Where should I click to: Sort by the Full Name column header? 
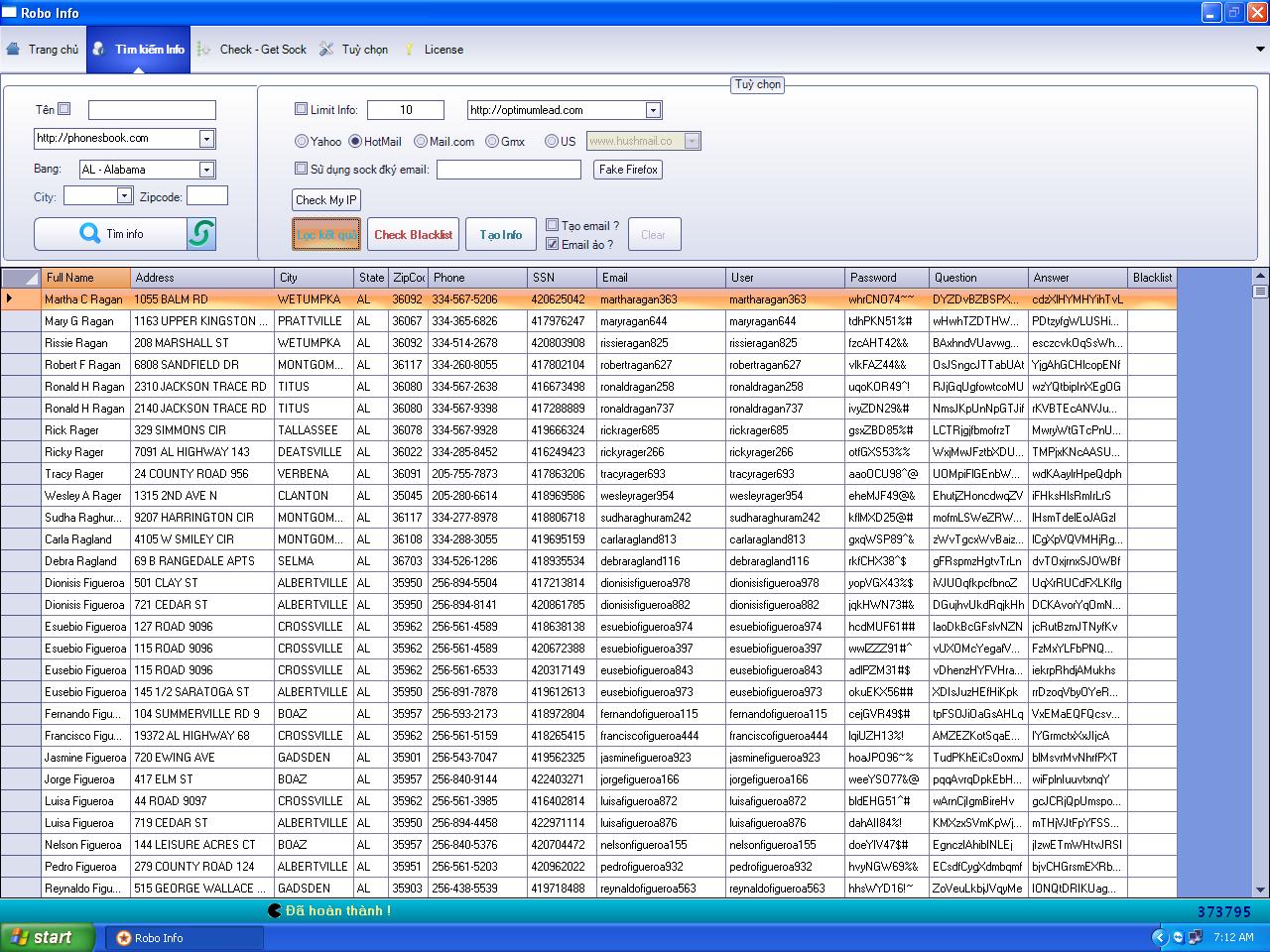click(85, 278)
